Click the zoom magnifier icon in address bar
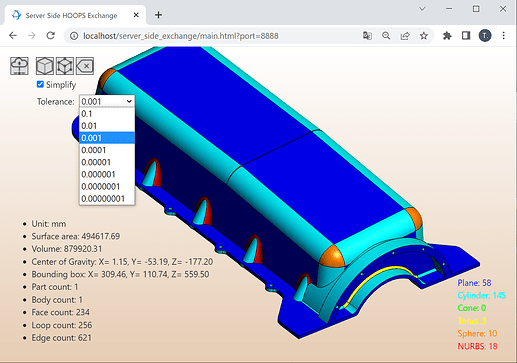 (386, 36)
